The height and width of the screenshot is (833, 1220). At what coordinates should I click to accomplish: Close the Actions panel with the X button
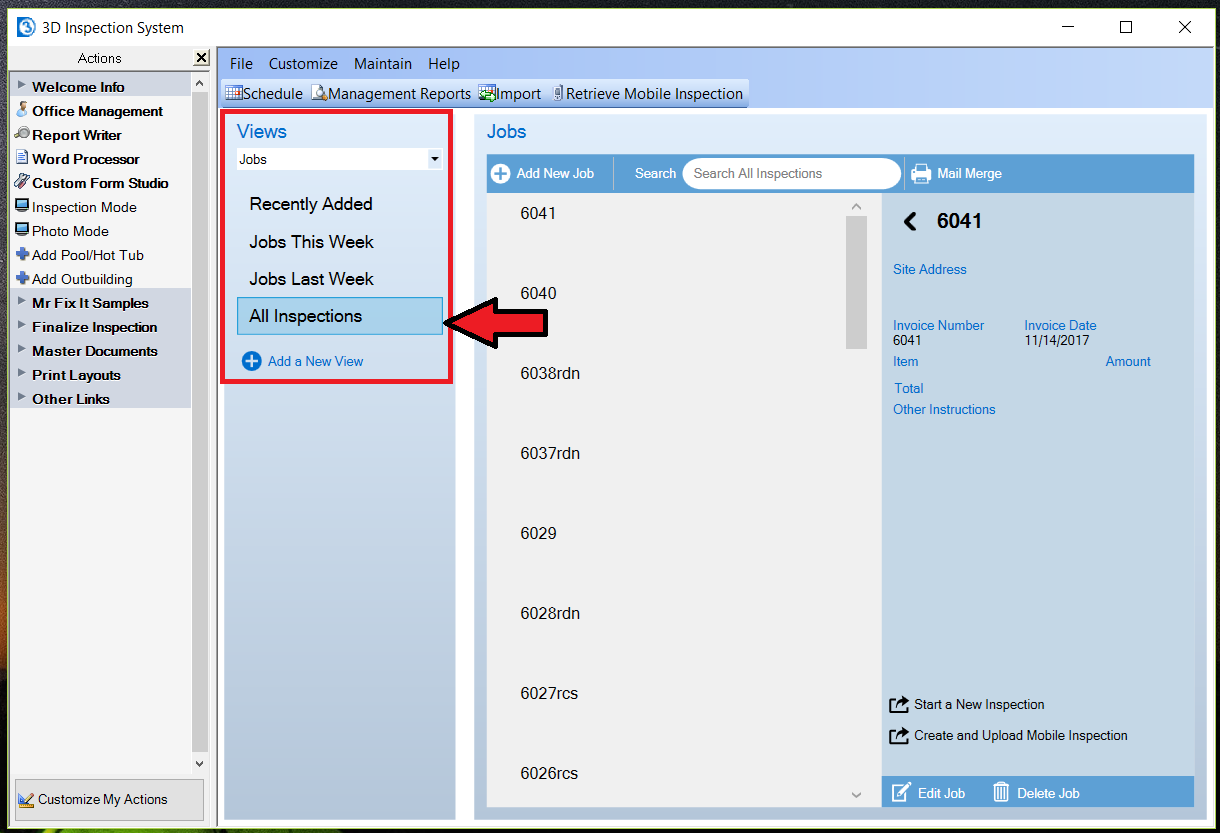(x=201, y=59)
